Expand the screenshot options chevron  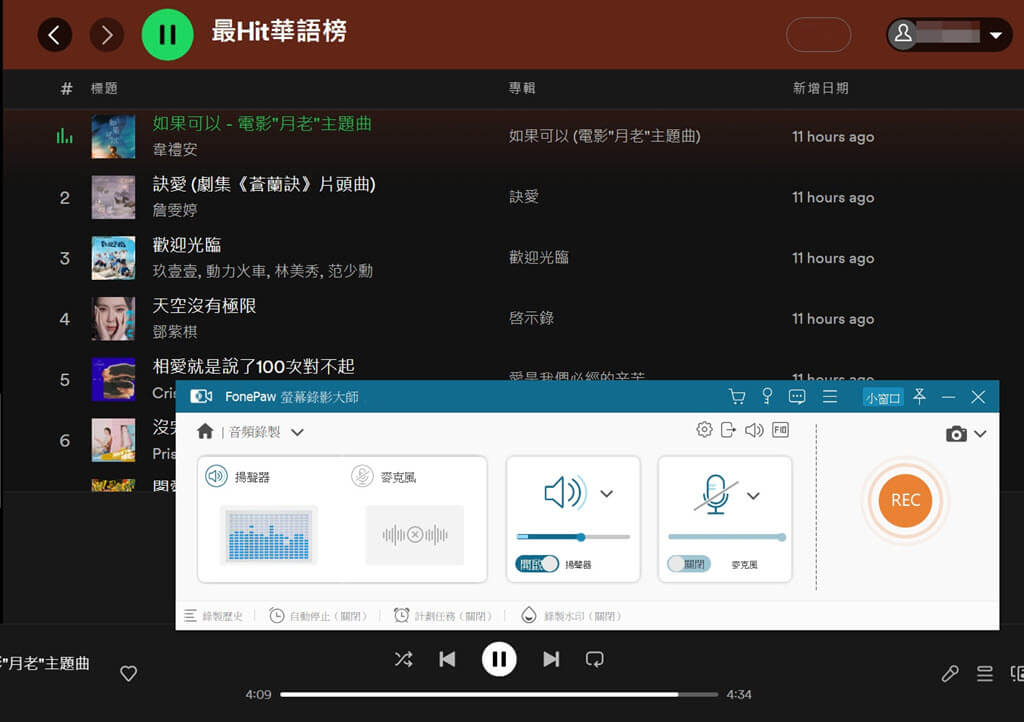[x=980, y=434]
